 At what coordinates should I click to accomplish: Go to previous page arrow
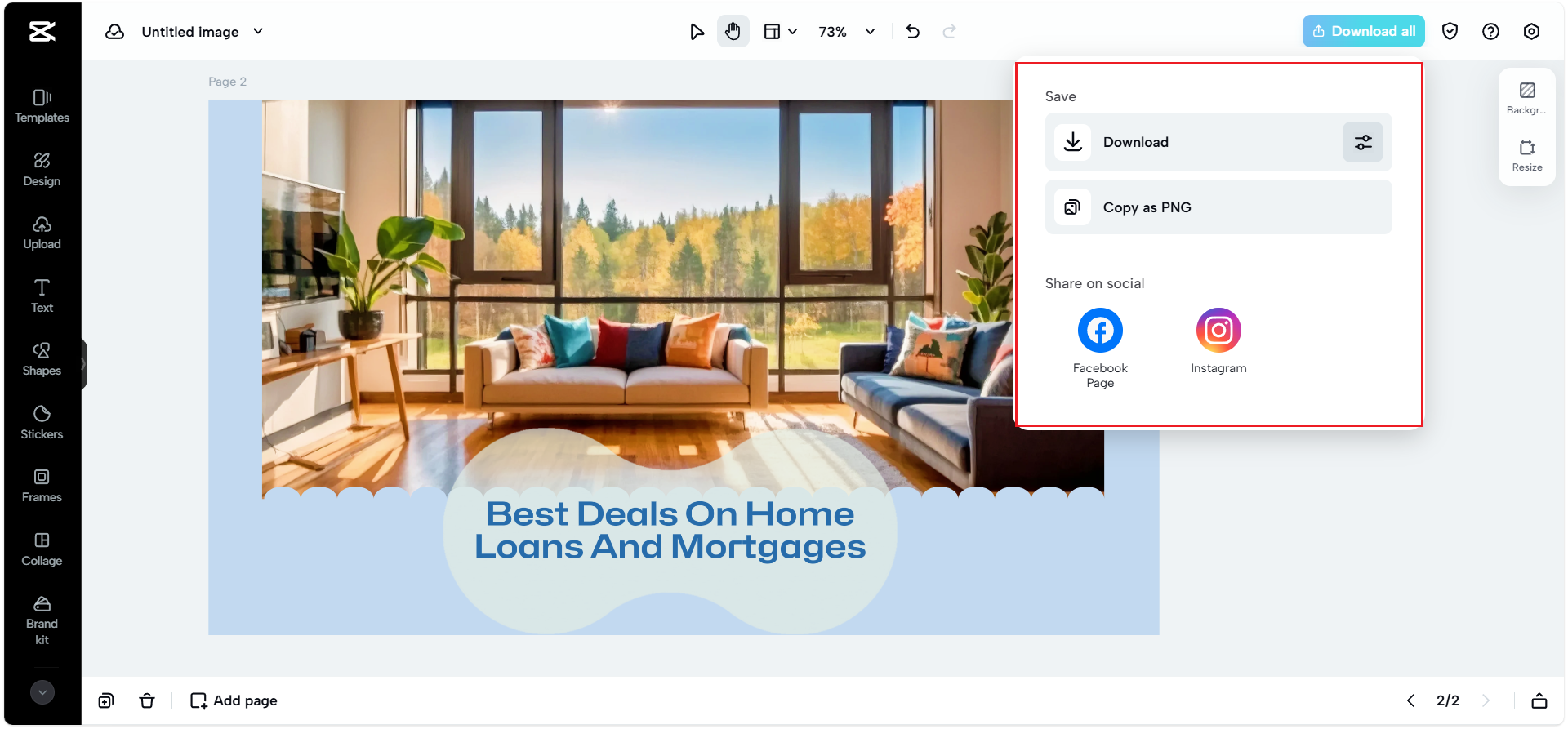pyautogui.click(x=1410, y=700)
